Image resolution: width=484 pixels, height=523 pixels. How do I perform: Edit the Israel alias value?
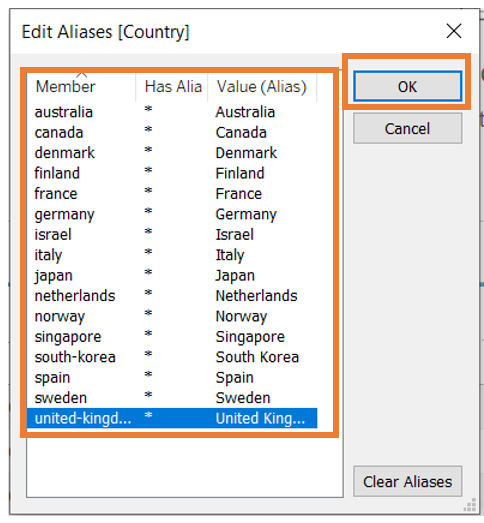[x=234, y=234]
